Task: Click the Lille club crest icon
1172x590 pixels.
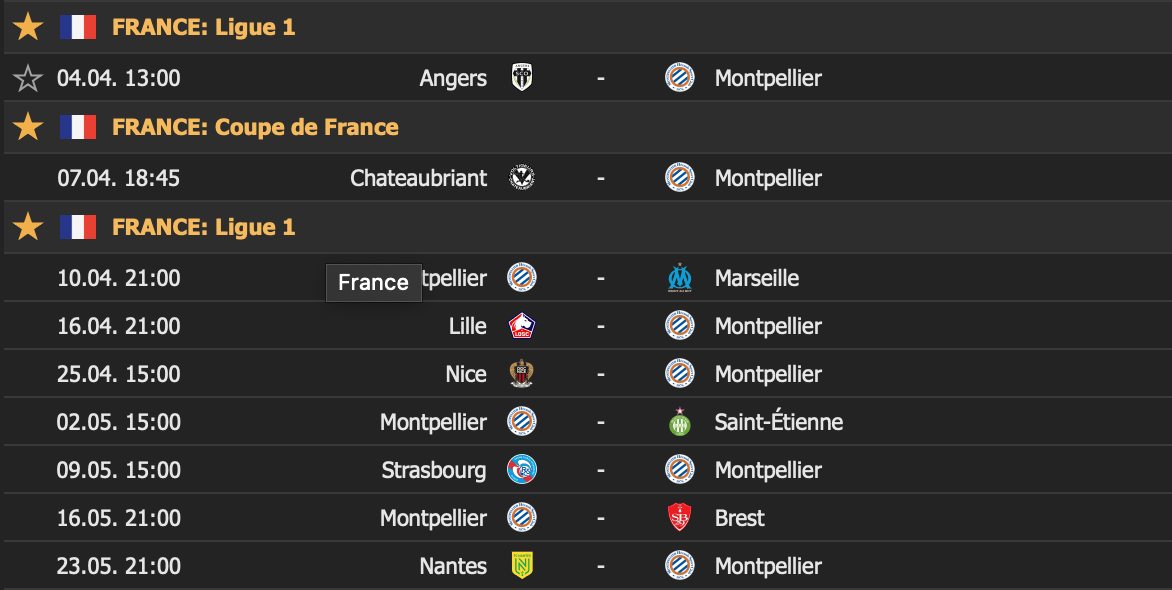Action: click(x=522, y=326)
